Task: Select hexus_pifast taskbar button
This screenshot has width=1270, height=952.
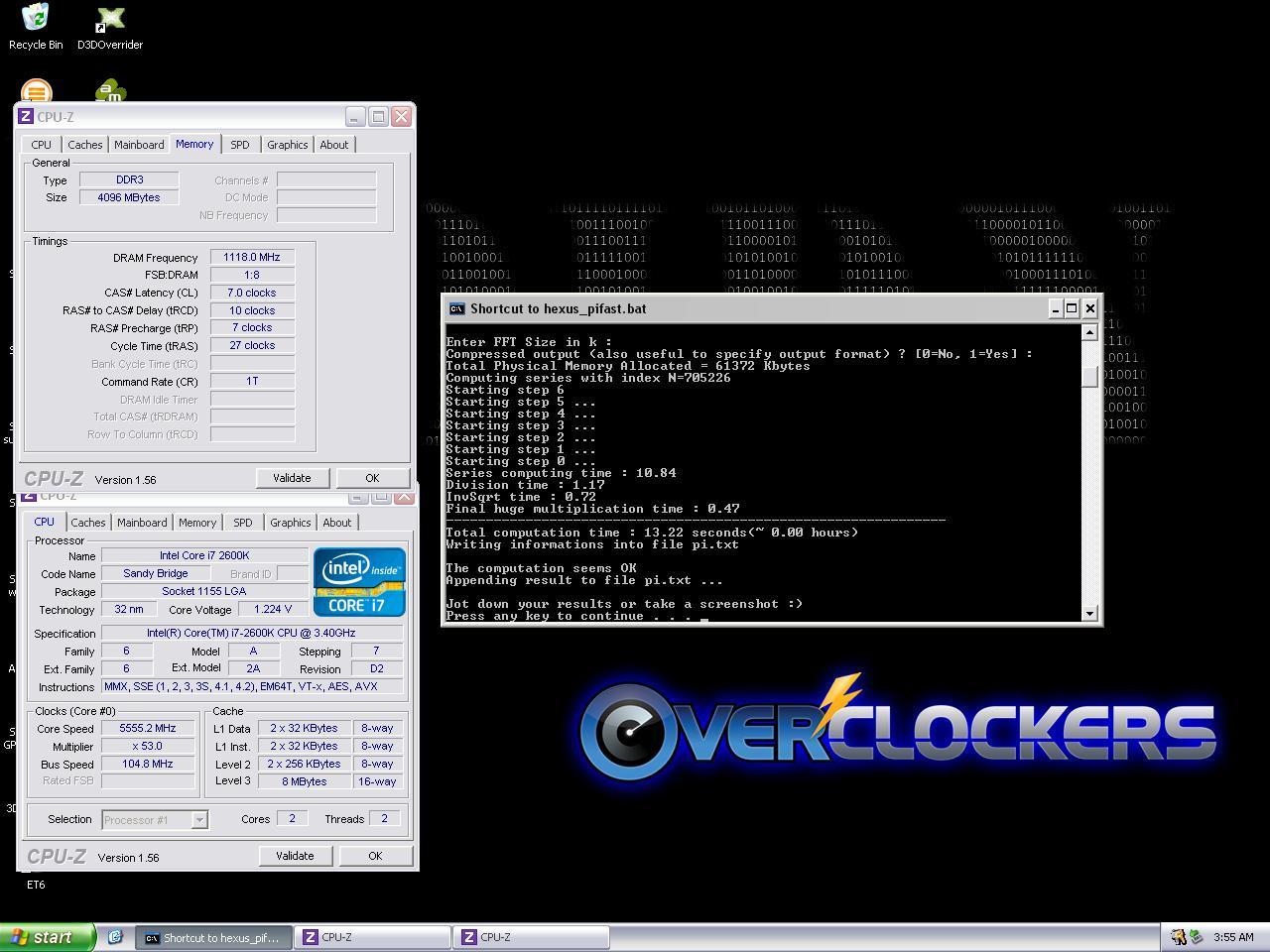Action: tap(214, 937)
